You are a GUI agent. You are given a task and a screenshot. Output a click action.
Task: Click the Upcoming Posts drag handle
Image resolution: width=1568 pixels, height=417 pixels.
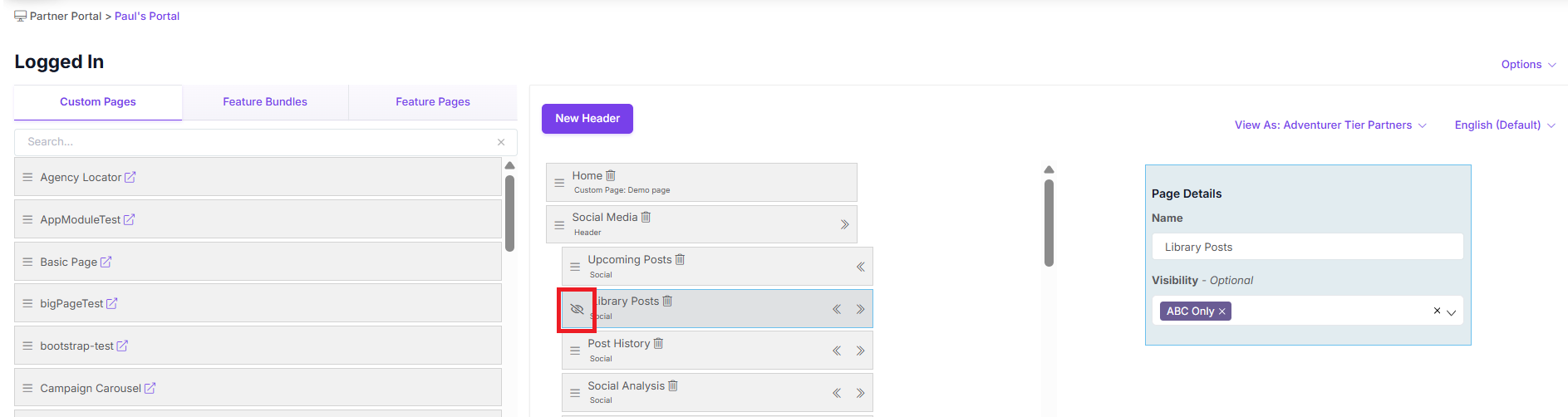[575, 267]
